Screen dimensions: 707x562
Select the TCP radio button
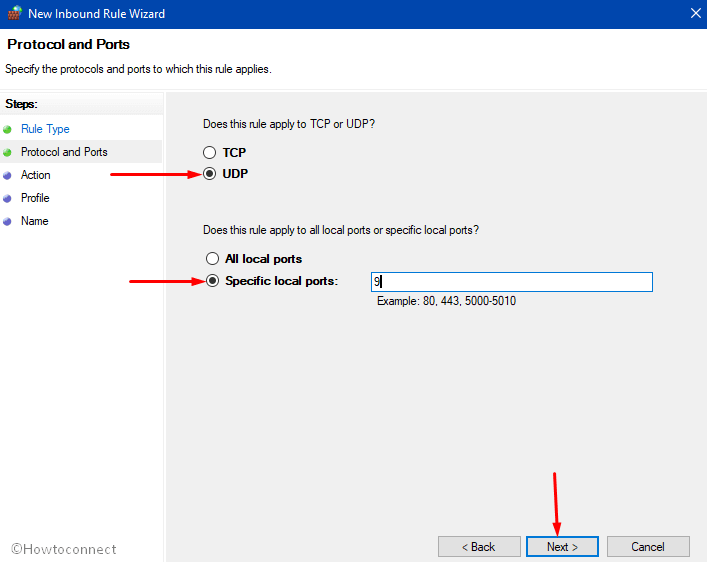pos(209,152)
